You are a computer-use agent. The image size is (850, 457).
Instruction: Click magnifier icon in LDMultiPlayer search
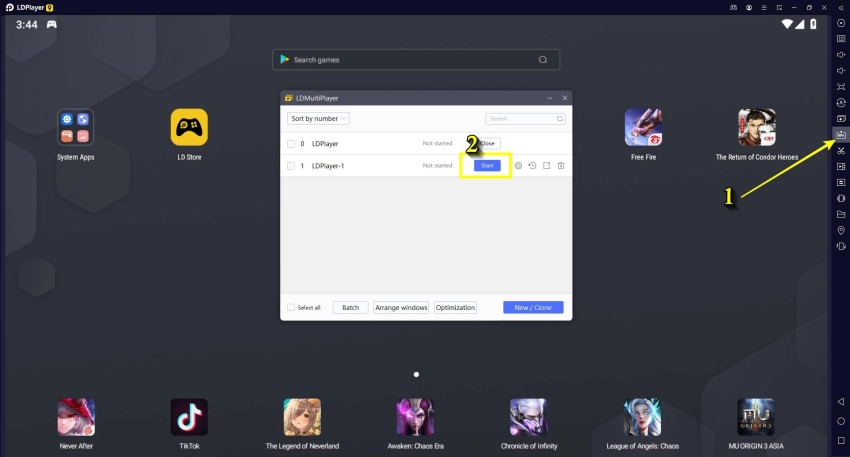tap(560, 119)
